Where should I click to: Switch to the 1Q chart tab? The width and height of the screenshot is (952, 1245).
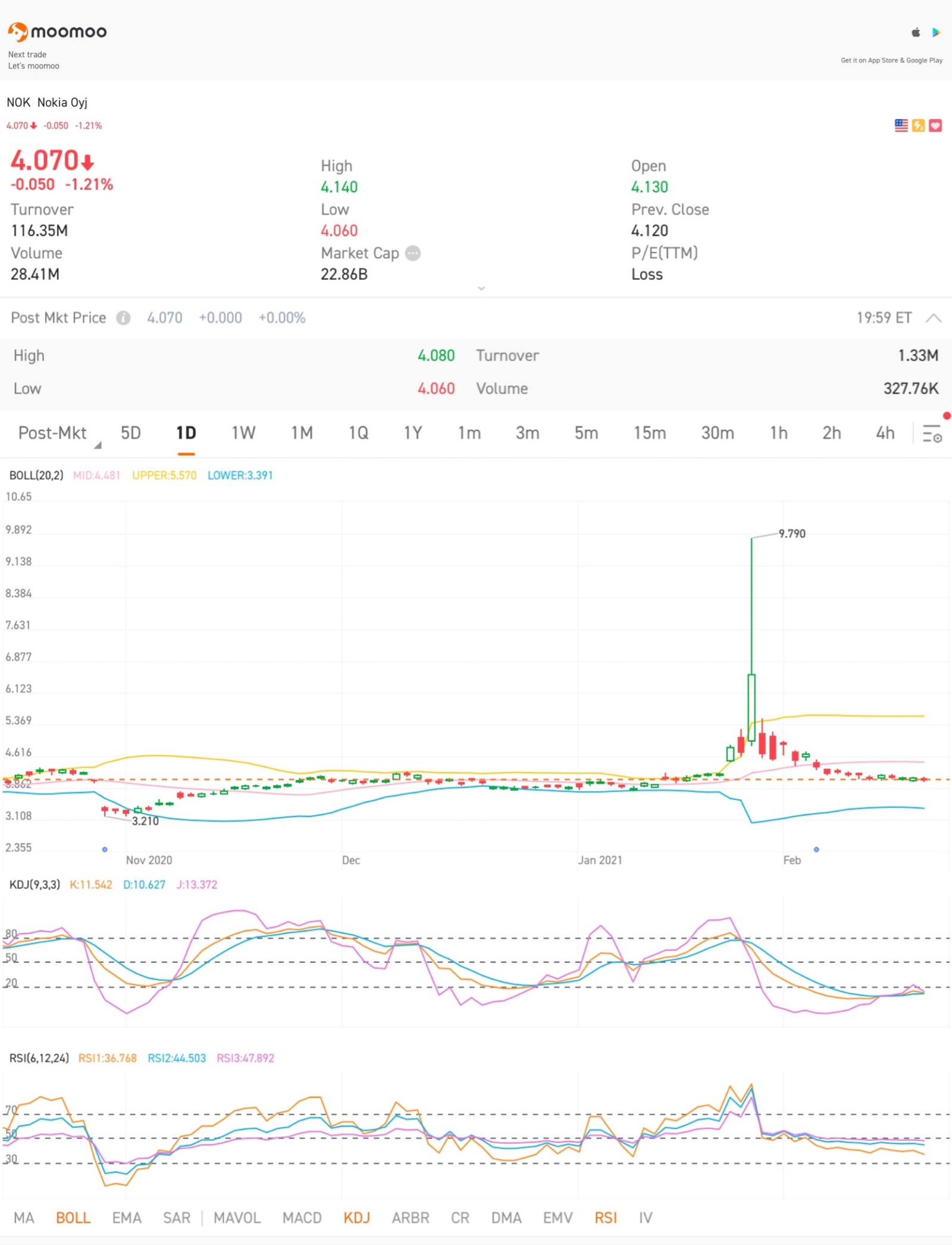359,433
